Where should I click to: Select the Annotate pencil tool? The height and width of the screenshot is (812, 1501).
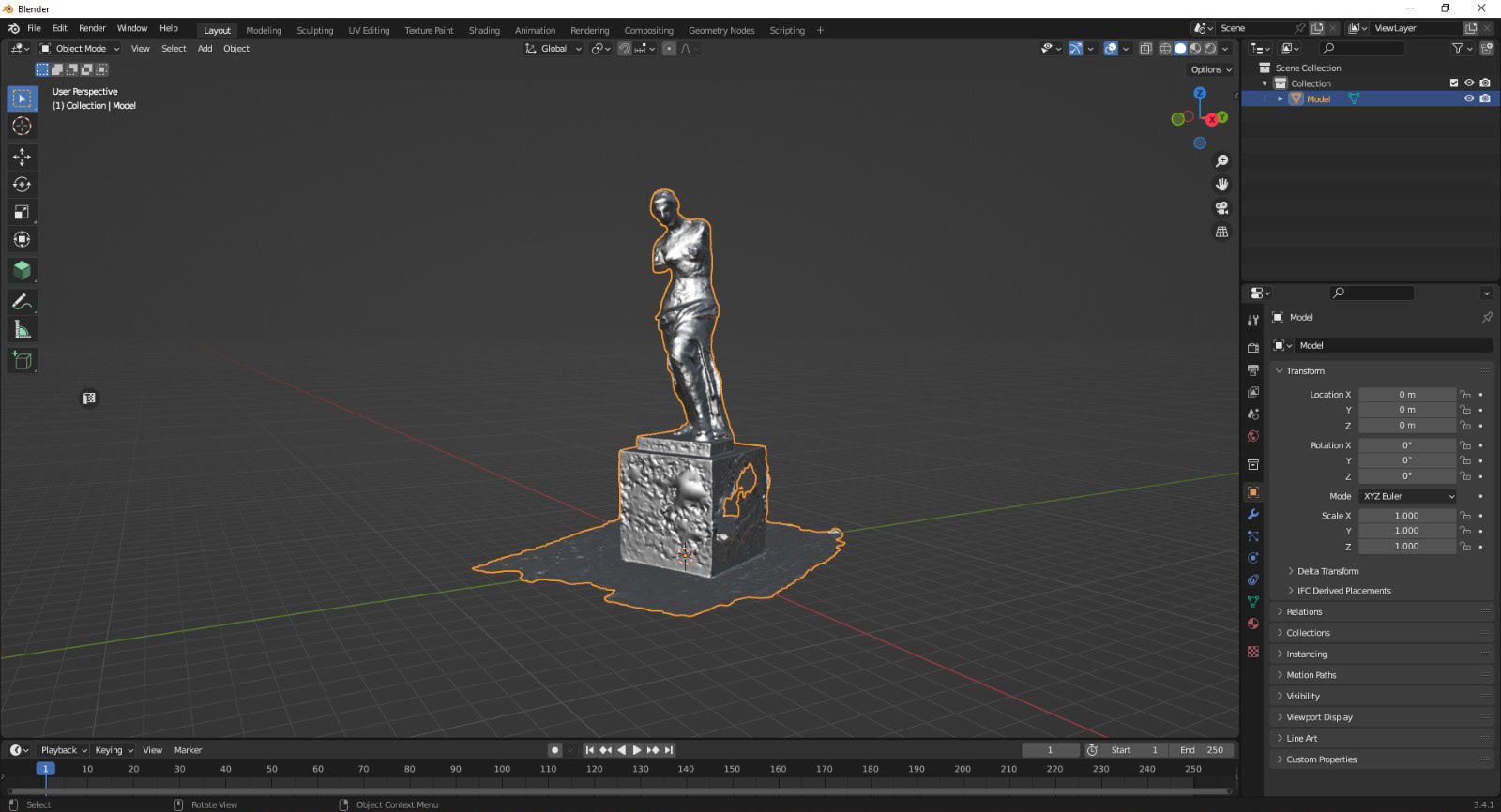click(x=23, y=302)
